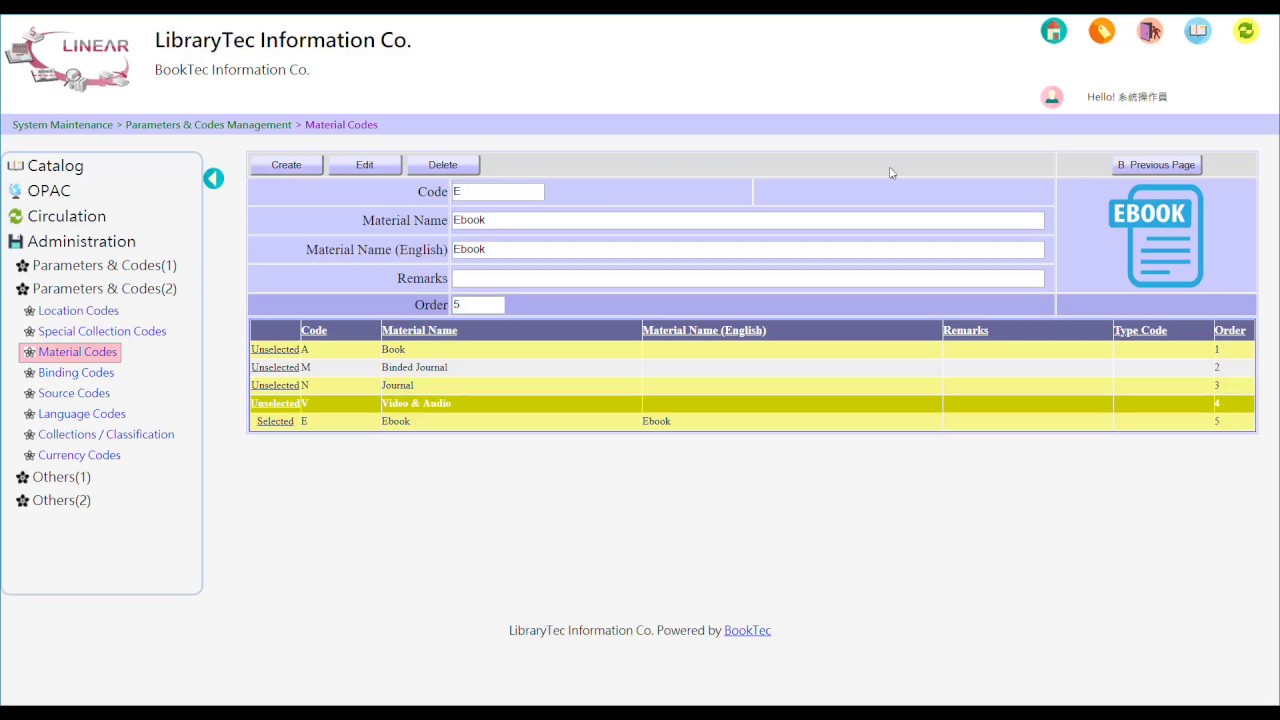Click the yellow-green refresh icon
The height and width of the screenshot is (720, 1280).
click(1246, 31)
